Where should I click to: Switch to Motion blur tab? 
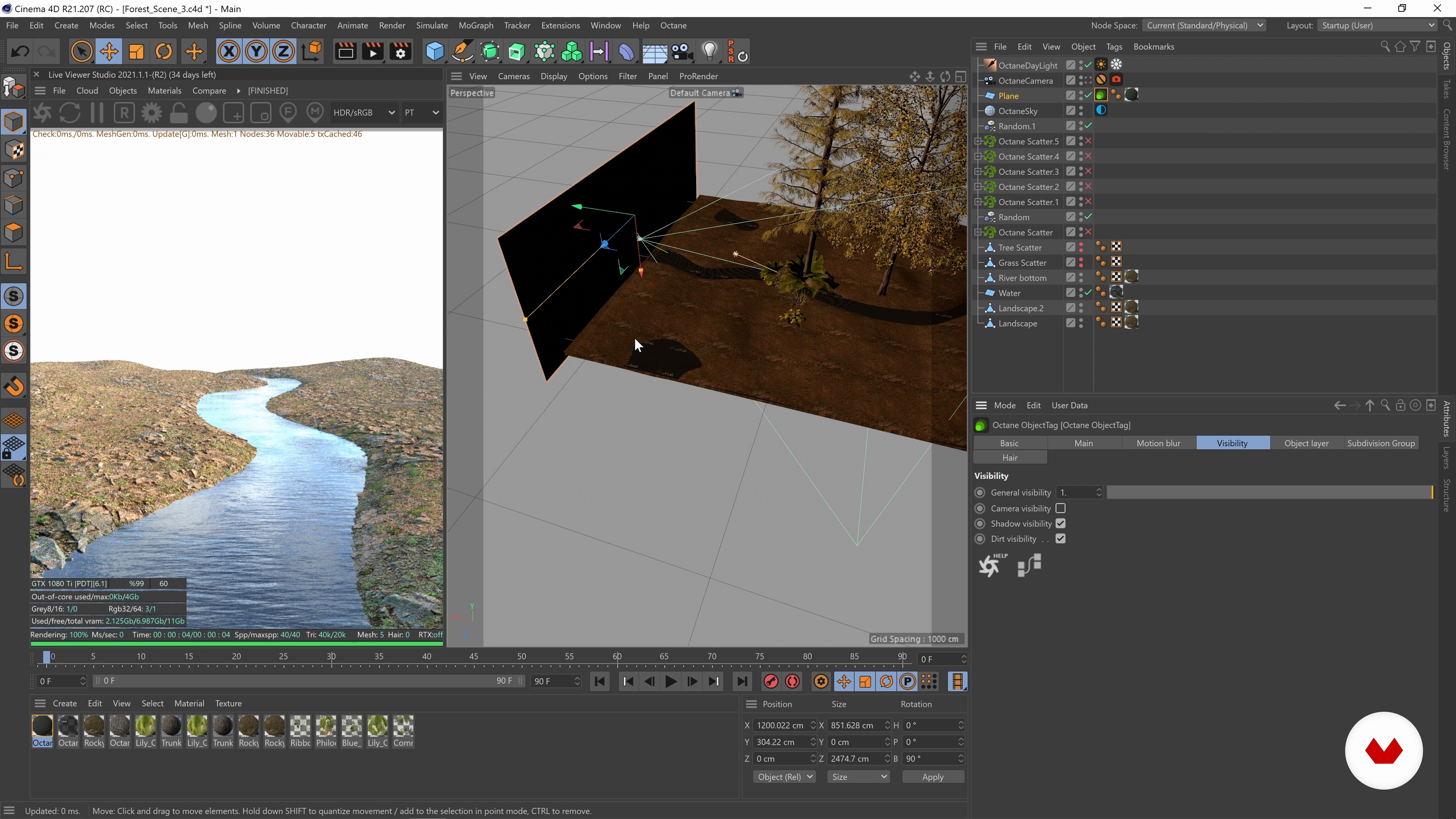(x=1158, y=443)
